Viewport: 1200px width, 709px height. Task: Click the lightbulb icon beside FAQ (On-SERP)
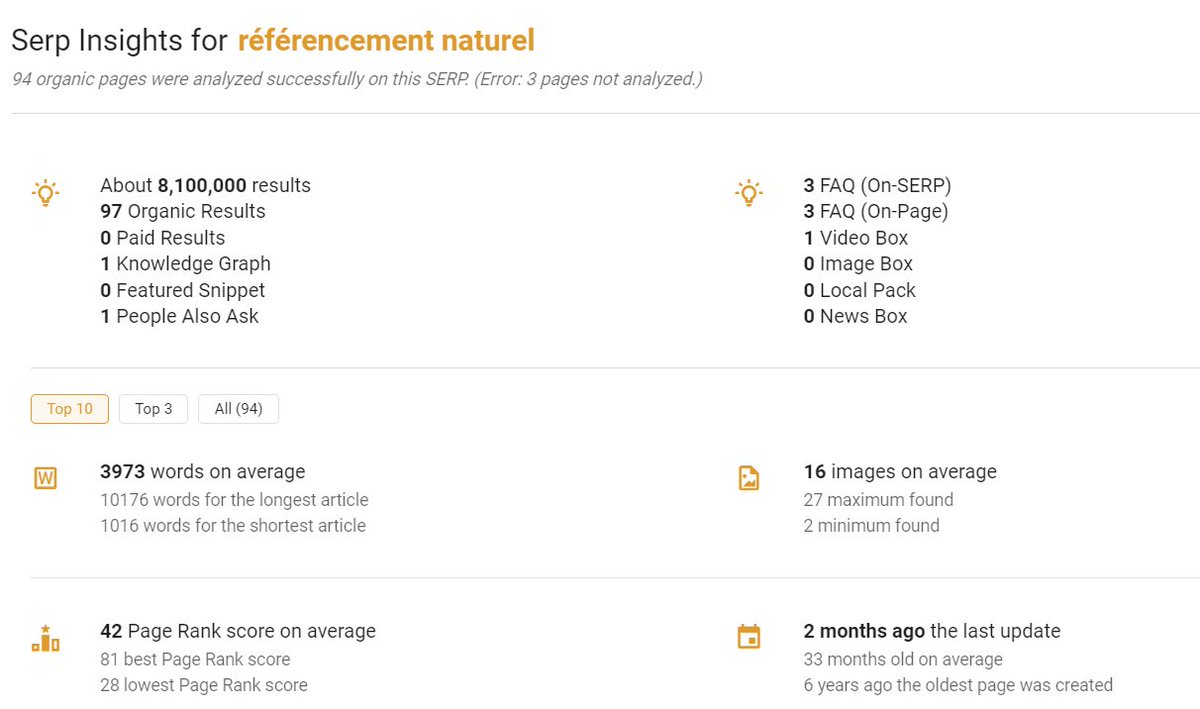tap(749, 193)
